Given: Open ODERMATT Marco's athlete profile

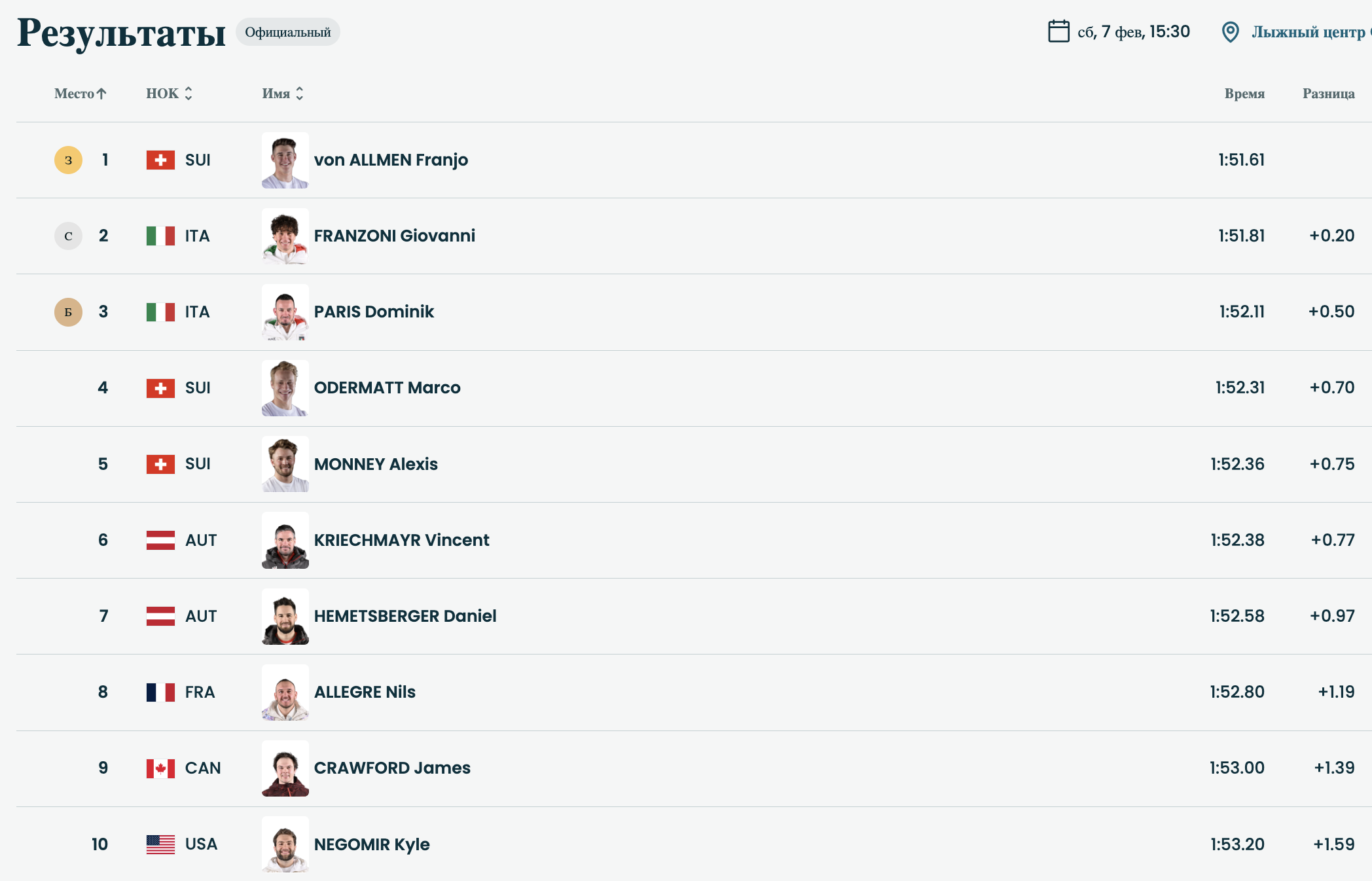Looking at the screenshot, I should coord(387,388).
